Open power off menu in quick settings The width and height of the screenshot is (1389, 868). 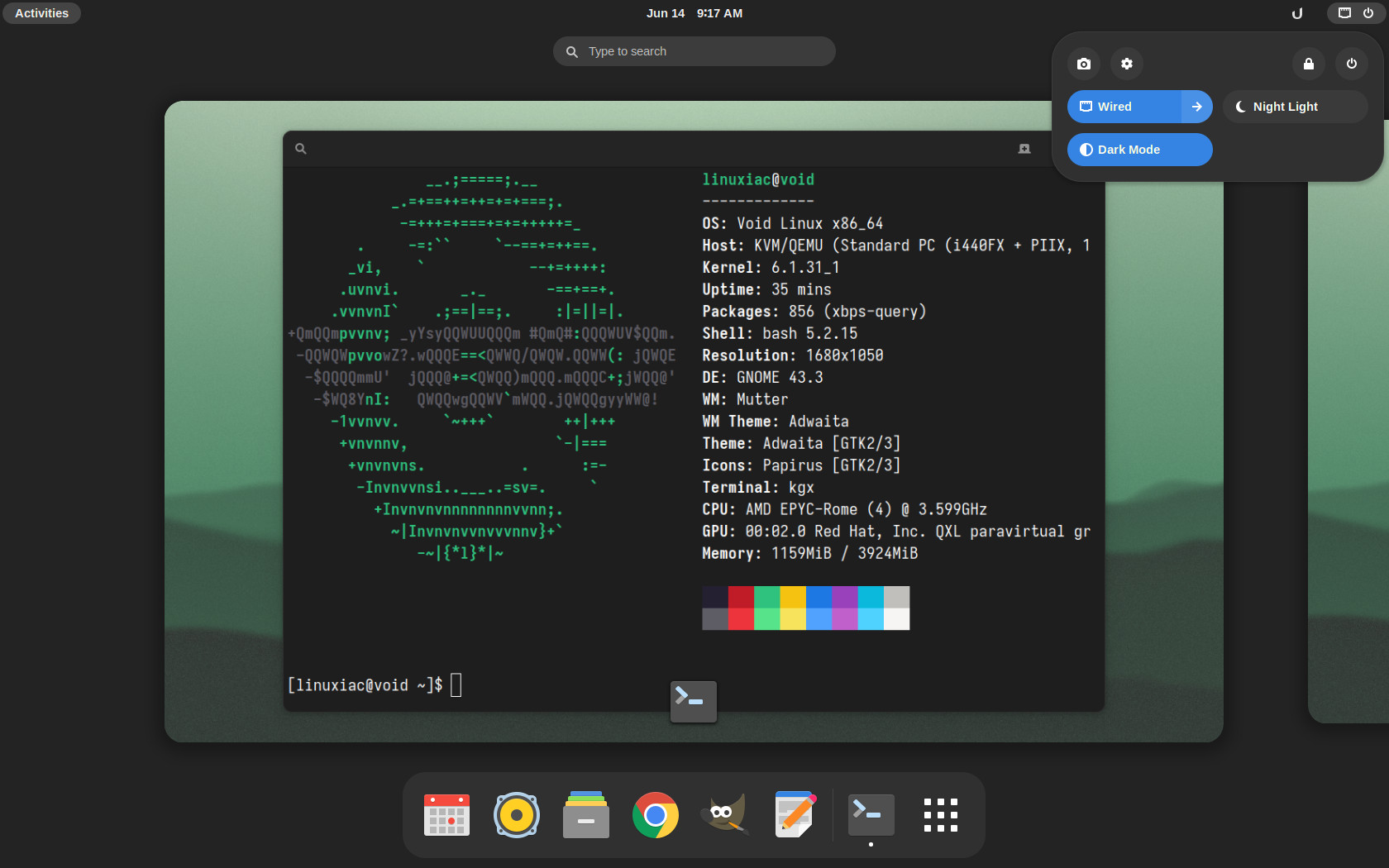1352,64
